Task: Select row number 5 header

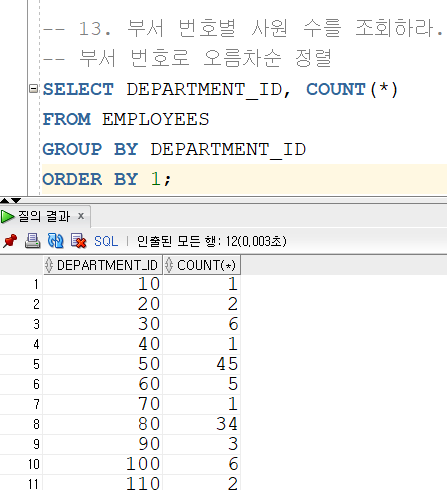Action: [21, 364]
